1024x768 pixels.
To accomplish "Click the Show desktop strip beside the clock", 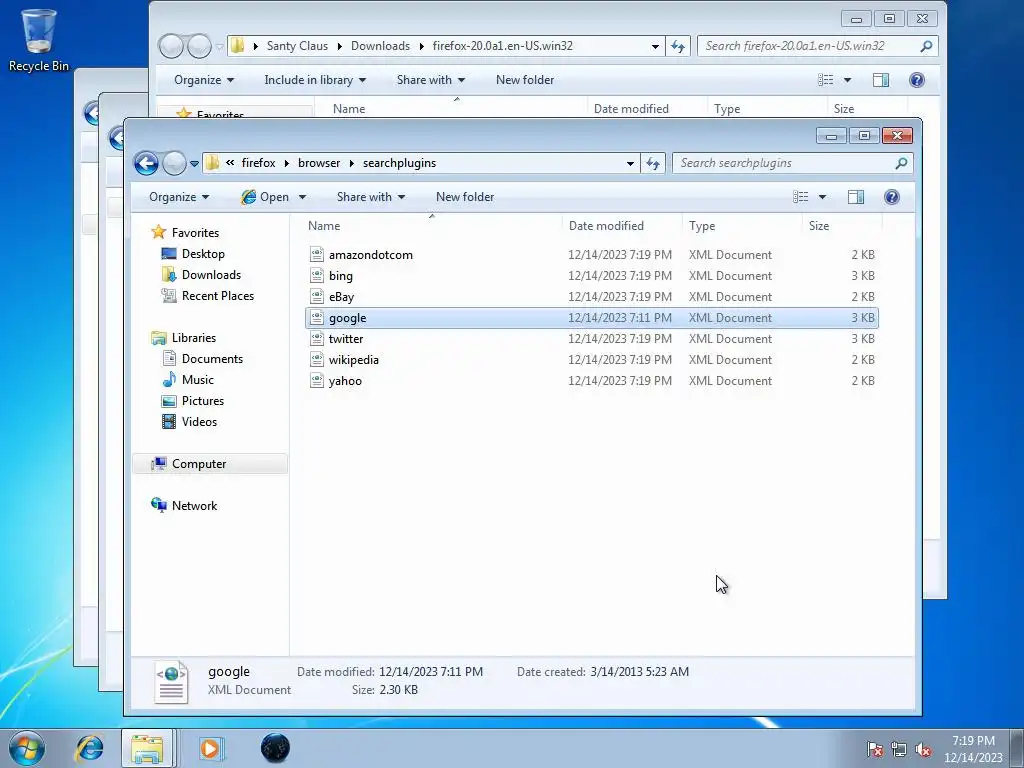I will coord(1018,748).
